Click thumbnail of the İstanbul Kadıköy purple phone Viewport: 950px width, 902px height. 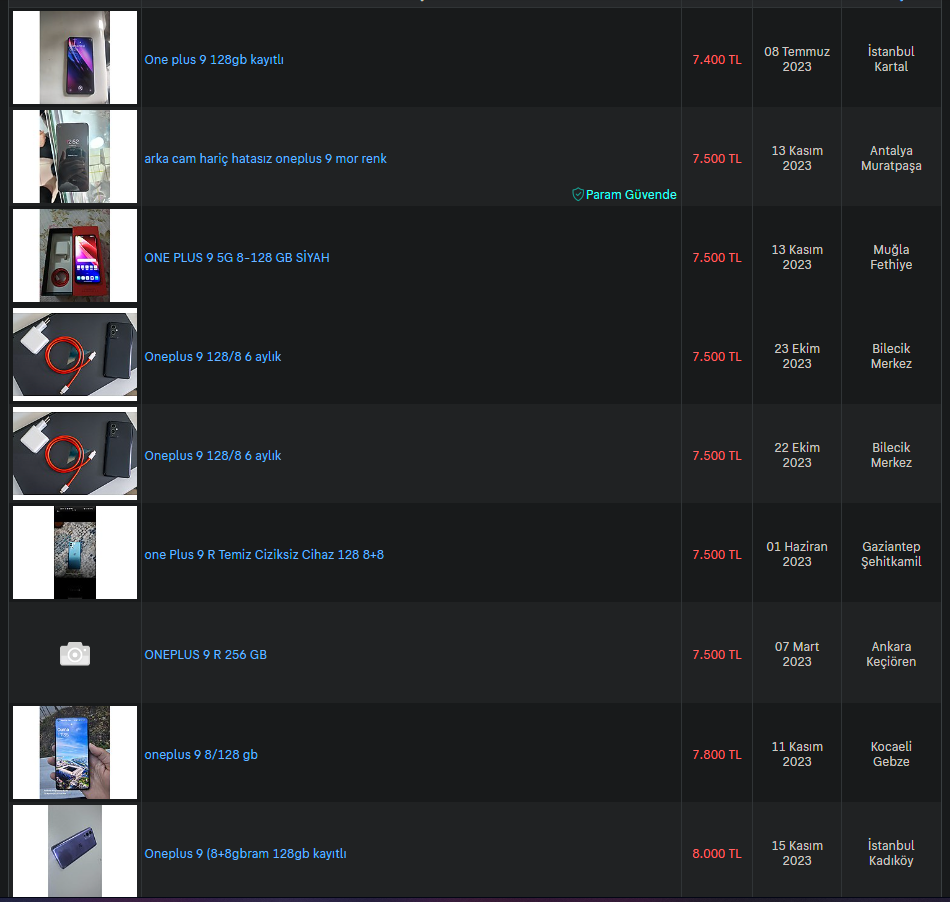pyautogui.click(x=75, y=851)
